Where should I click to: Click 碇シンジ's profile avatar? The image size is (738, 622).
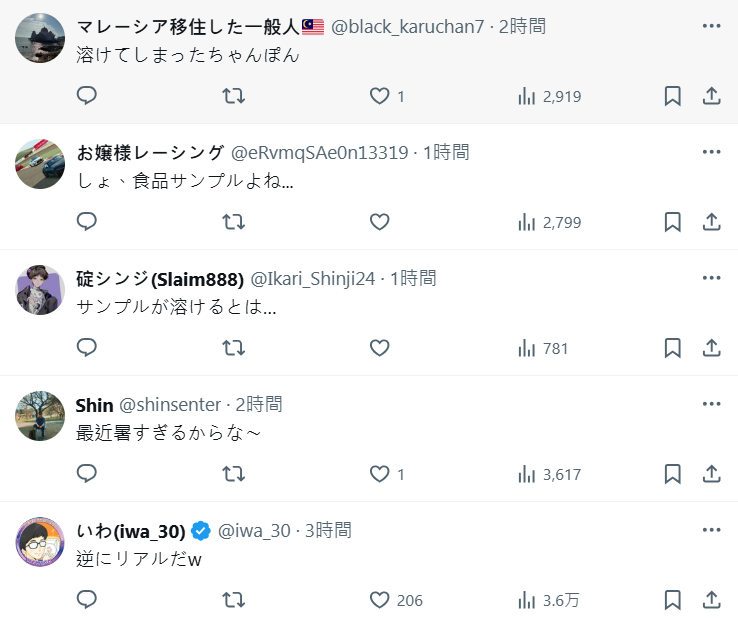pyautogui.click(x=40, y=290)
